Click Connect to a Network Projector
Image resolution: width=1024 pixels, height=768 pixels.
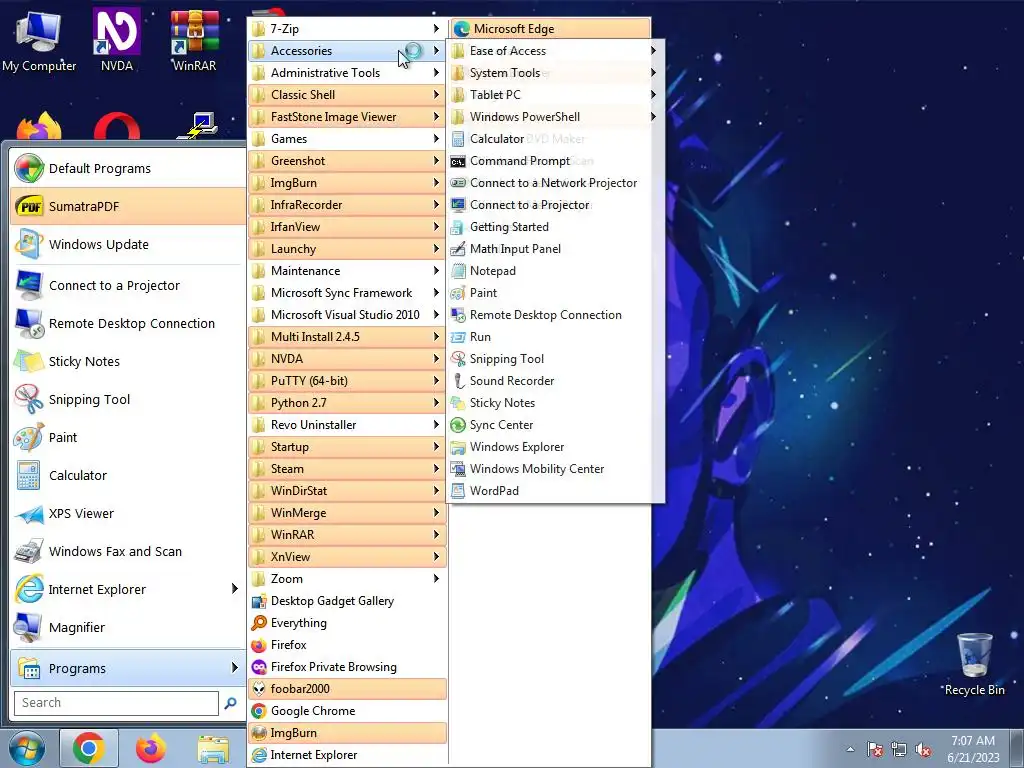point(555,183)
